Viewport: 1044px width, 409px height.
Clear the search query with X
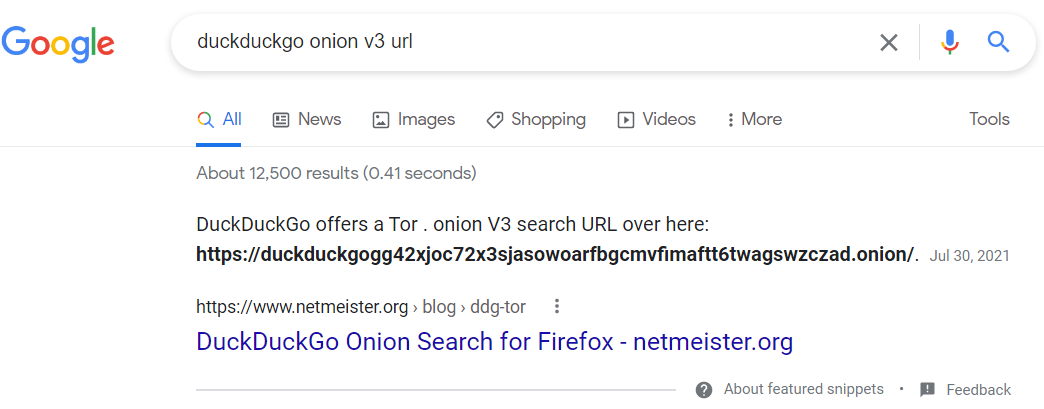click(888, 42)
